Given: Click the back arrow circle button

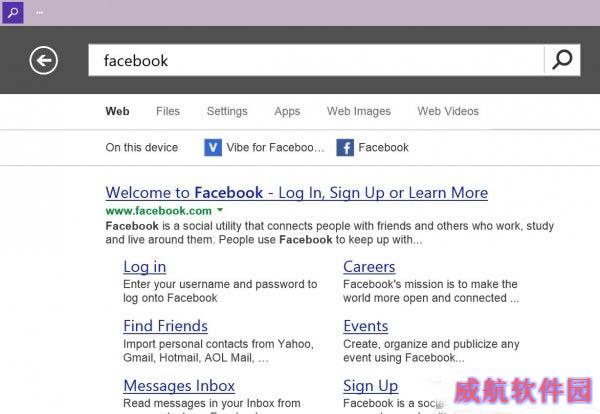Looking at the screenshot, I should 44,60.
